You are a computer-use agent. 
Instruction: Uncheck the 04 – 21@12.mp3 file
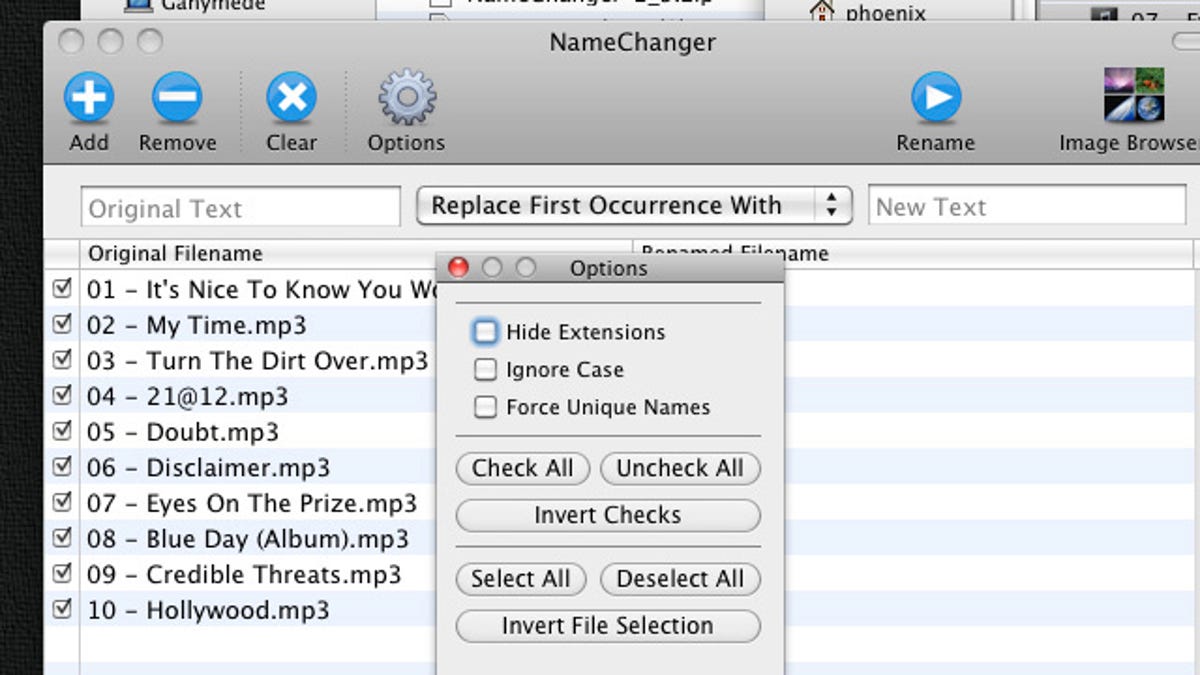coord(63,395)
